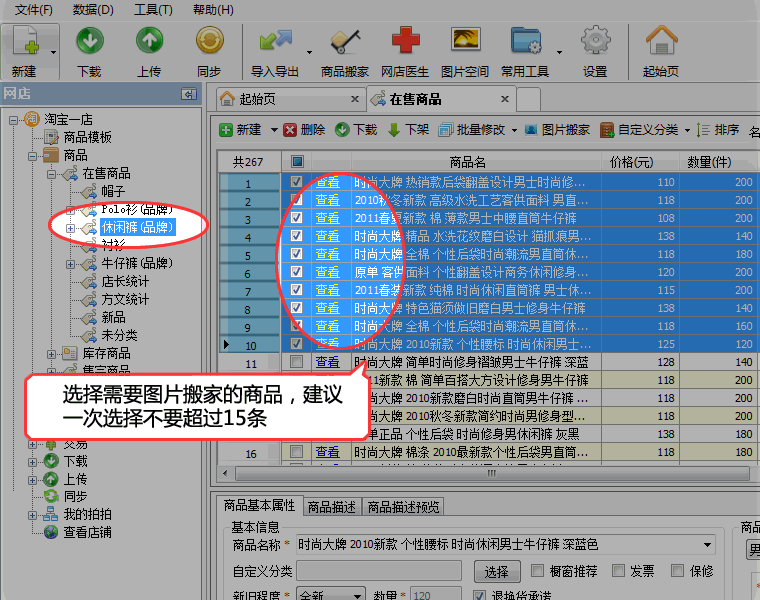This screenshot has width=760, height=600.
Task: Open the 帮助(H) menu
Action: 213,10
